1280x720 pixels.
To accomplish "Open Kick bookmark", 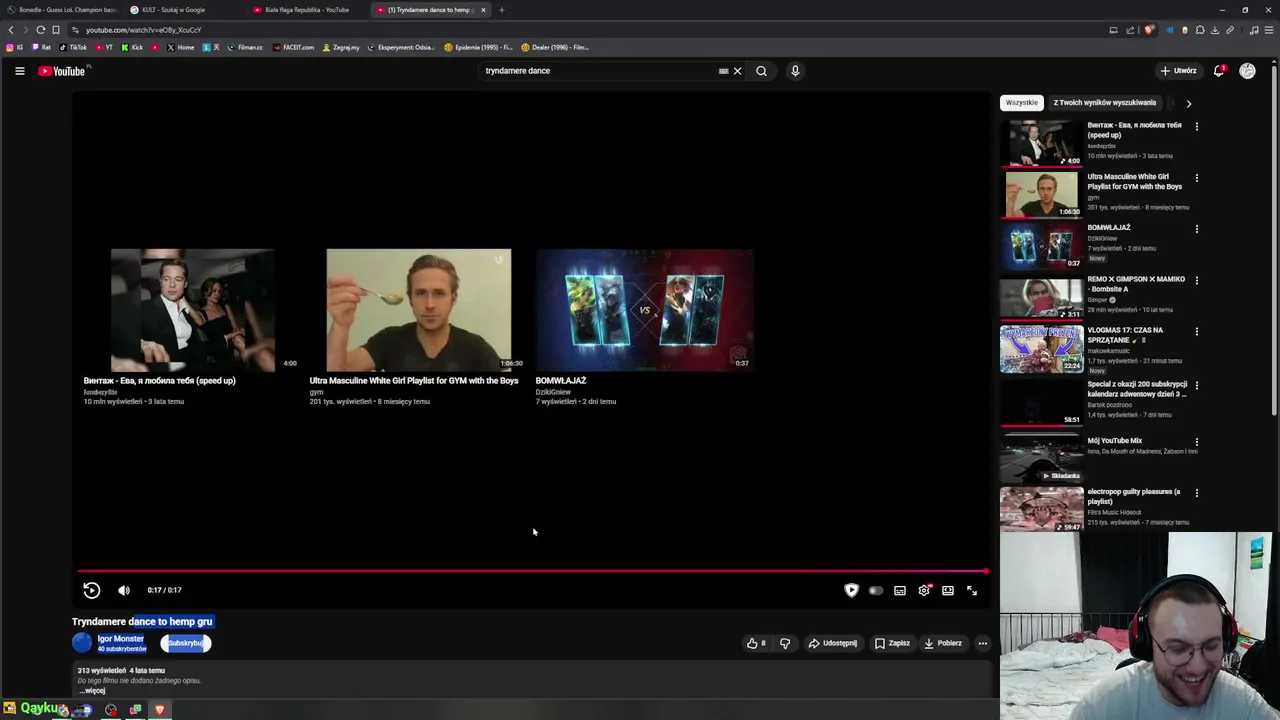I will point(132,47).
